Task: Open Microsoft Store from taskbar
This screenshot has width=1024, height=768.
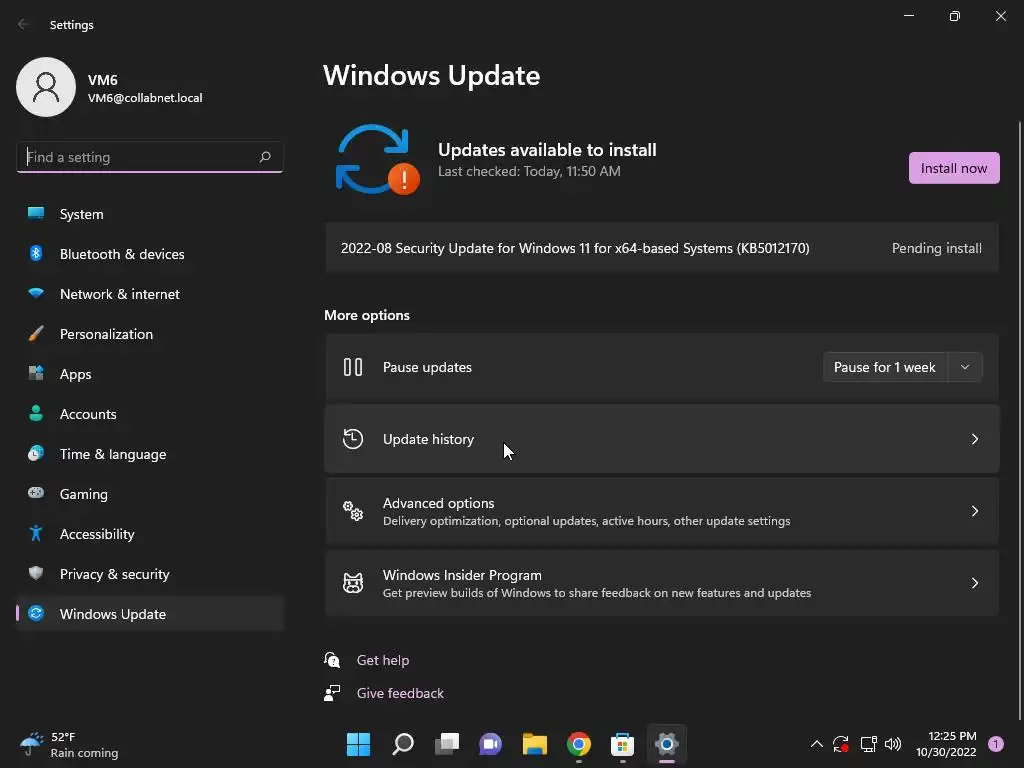Action: tap(622, 744)
